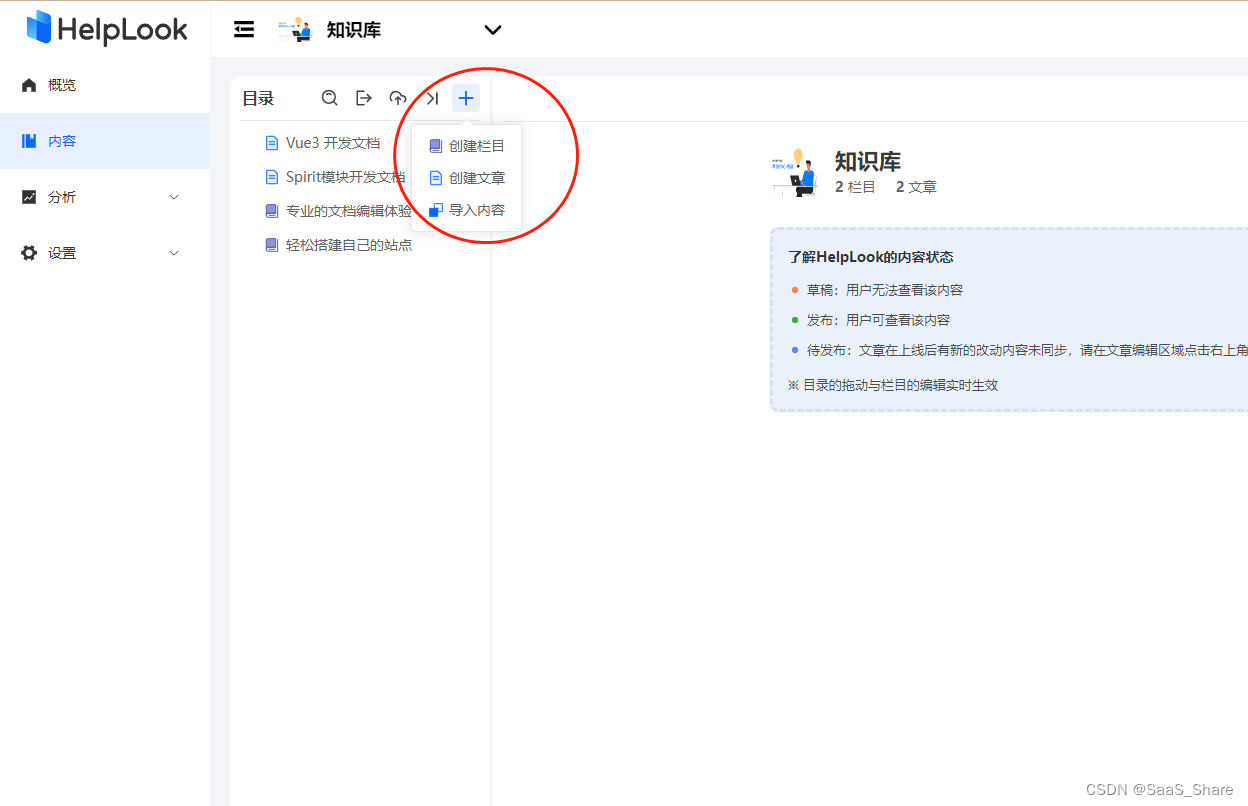Expand the 设置 chevron arrow

point(174,253)
